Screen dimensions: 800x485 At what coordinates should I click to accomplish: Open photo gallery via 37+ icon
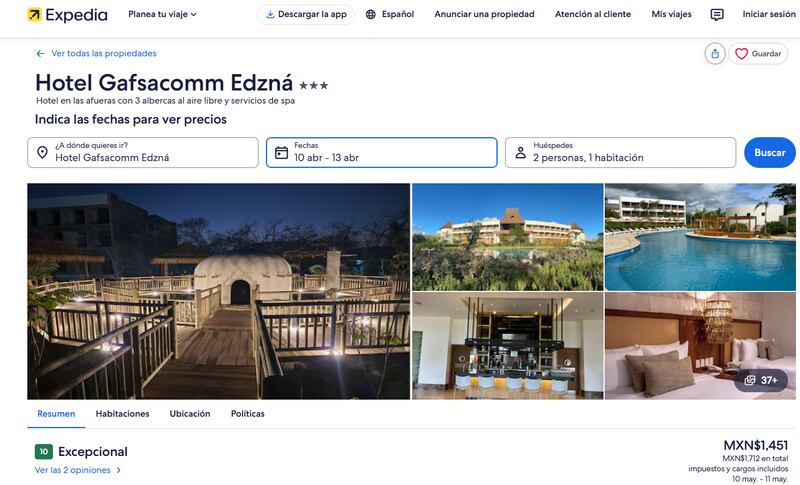(x=761, y=380)
